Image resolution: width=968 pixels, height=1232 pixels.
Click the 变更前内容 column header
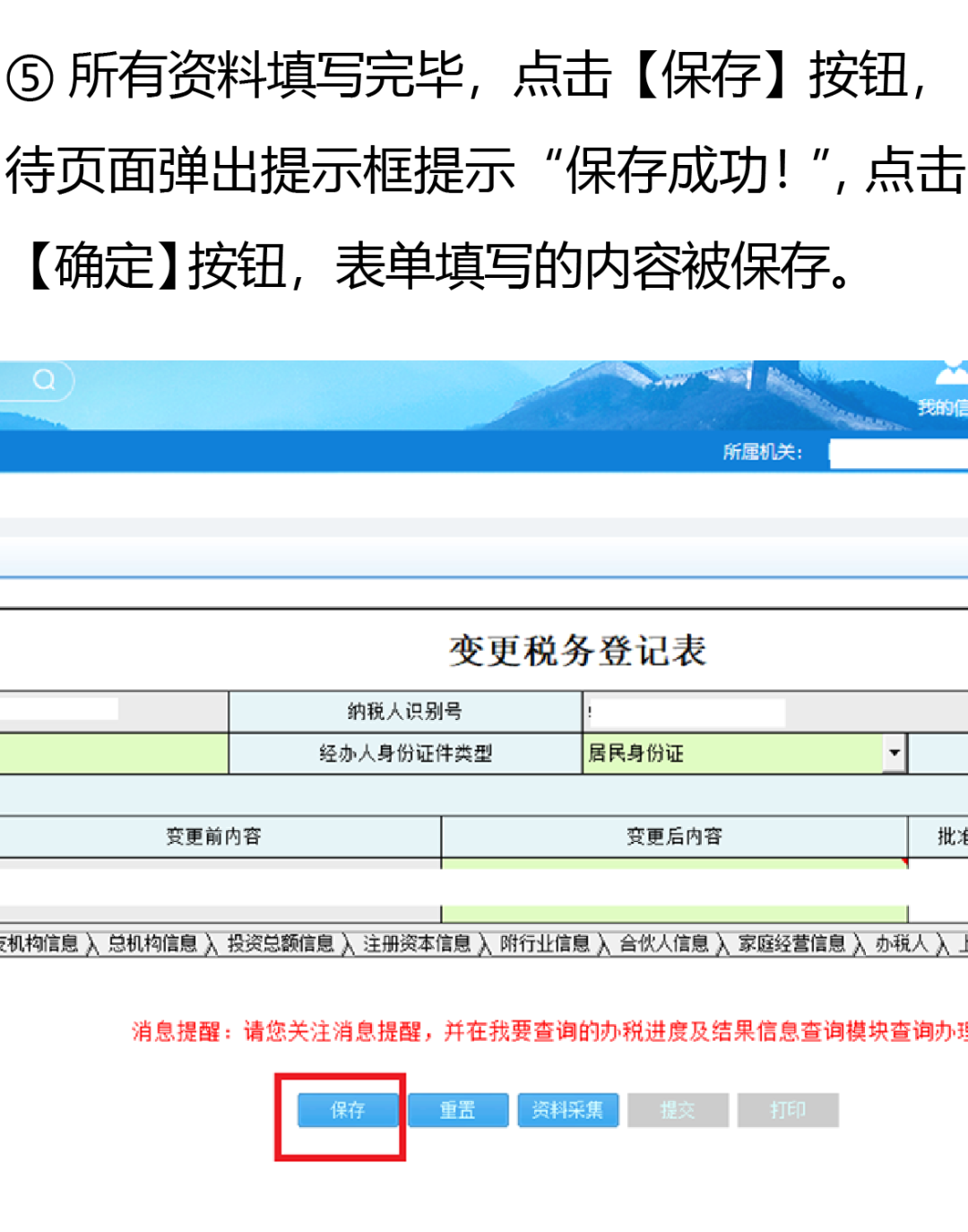(x=213, y=837)
